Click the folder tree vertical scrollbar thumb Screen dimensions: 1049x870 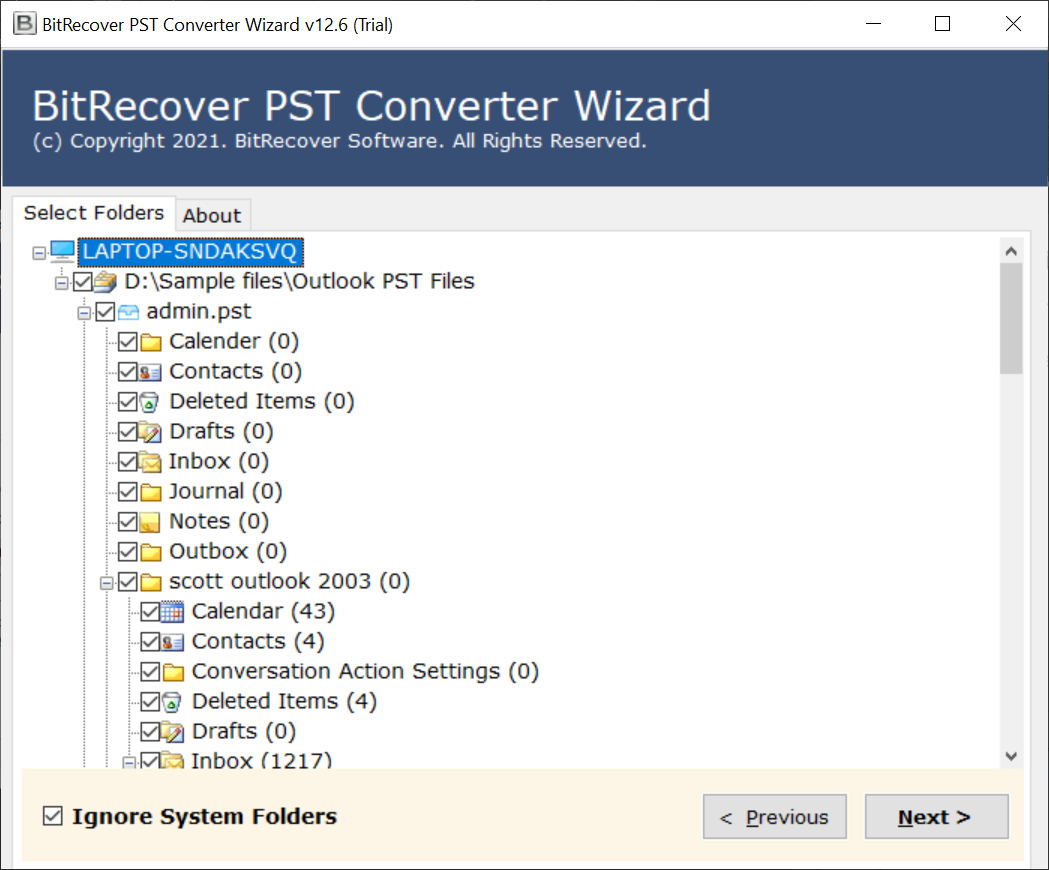pyautogui.click(x=1011, y=318)
